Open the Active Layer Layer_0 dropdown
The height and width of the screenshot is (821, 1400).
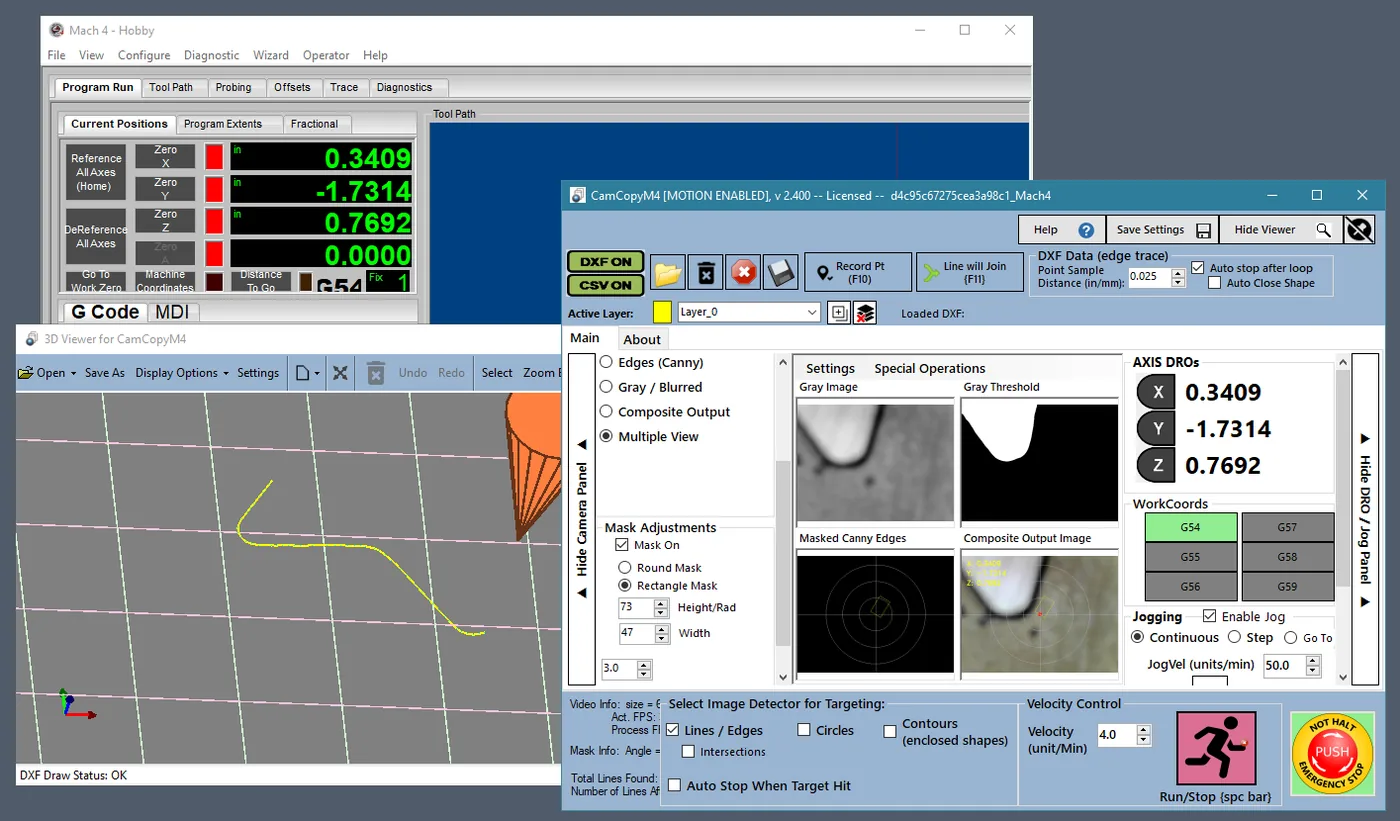(750, 312)
